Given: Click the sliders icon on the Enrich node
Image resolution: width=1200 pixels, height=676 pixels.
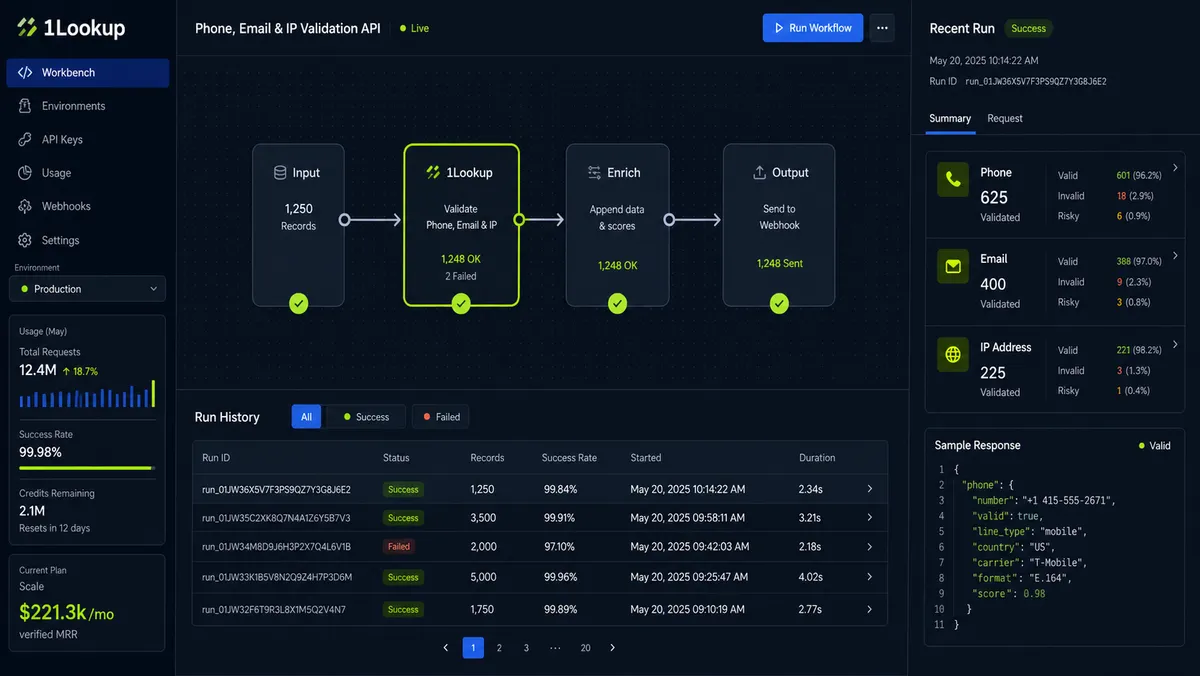Looking at the screenshot, I should click(x=594, y=173).
